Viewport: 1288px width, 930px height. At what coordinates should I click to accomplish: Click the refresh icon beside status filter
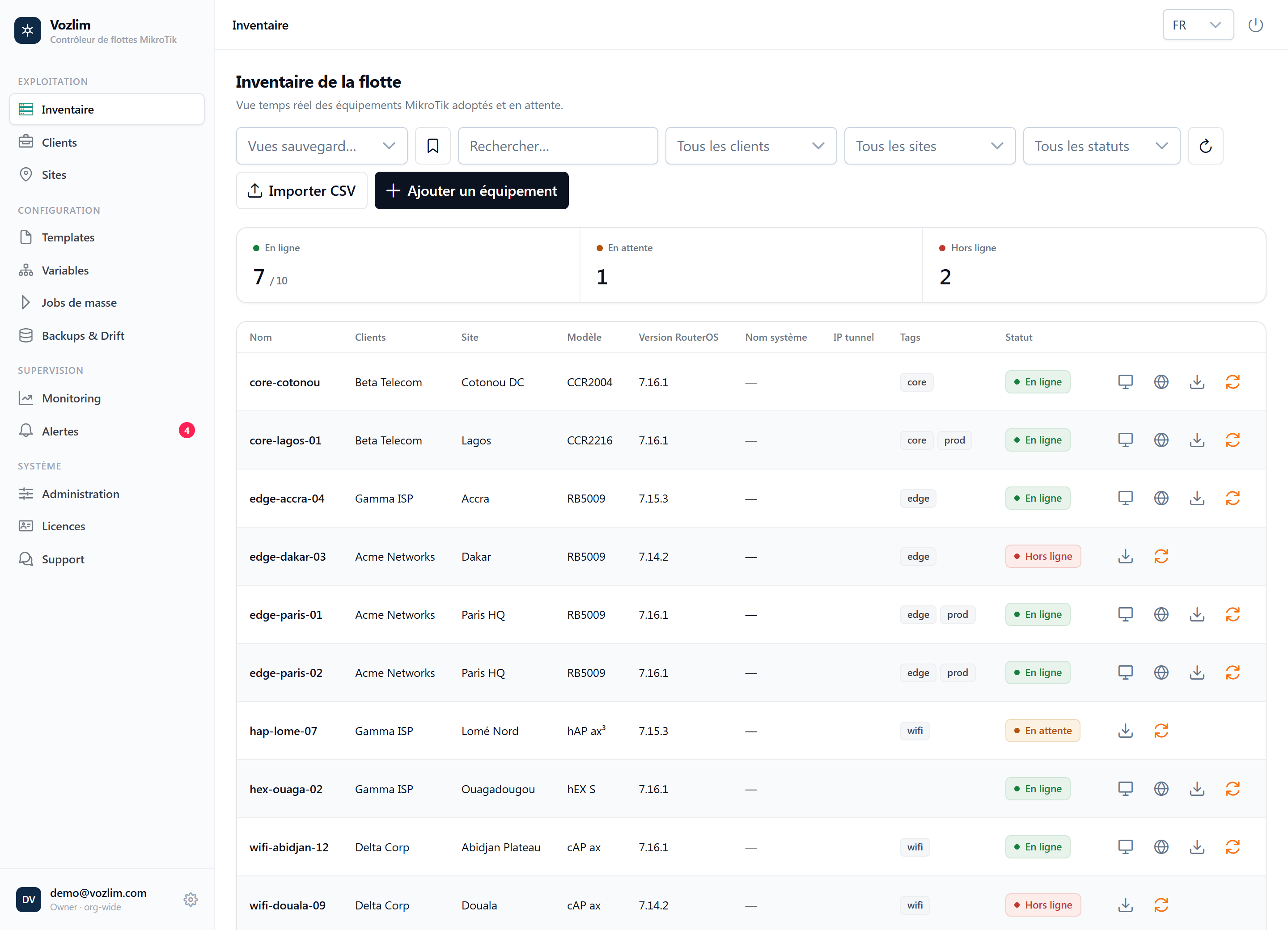(1205, 146)
